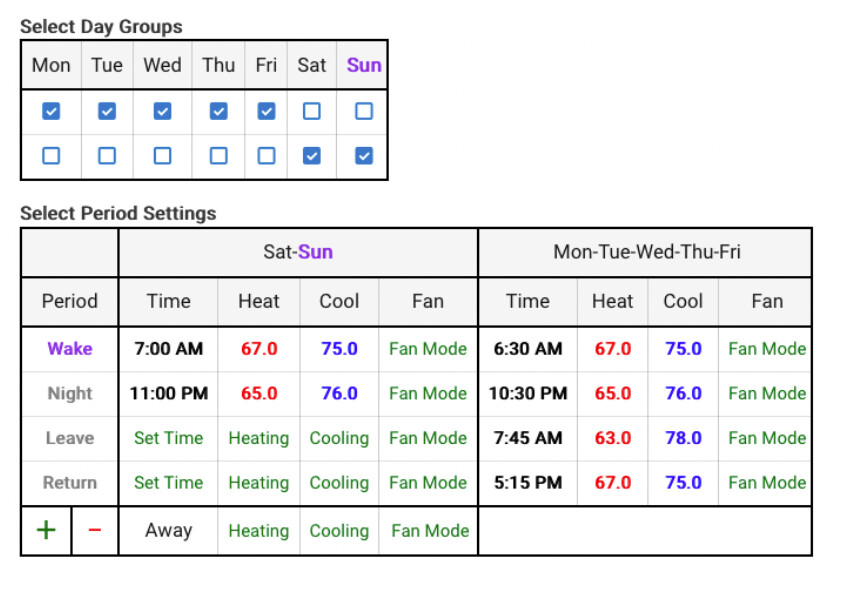Open Fan Mode for Sat-Sun Night period

pyautogui.click(x=428, y=393)
